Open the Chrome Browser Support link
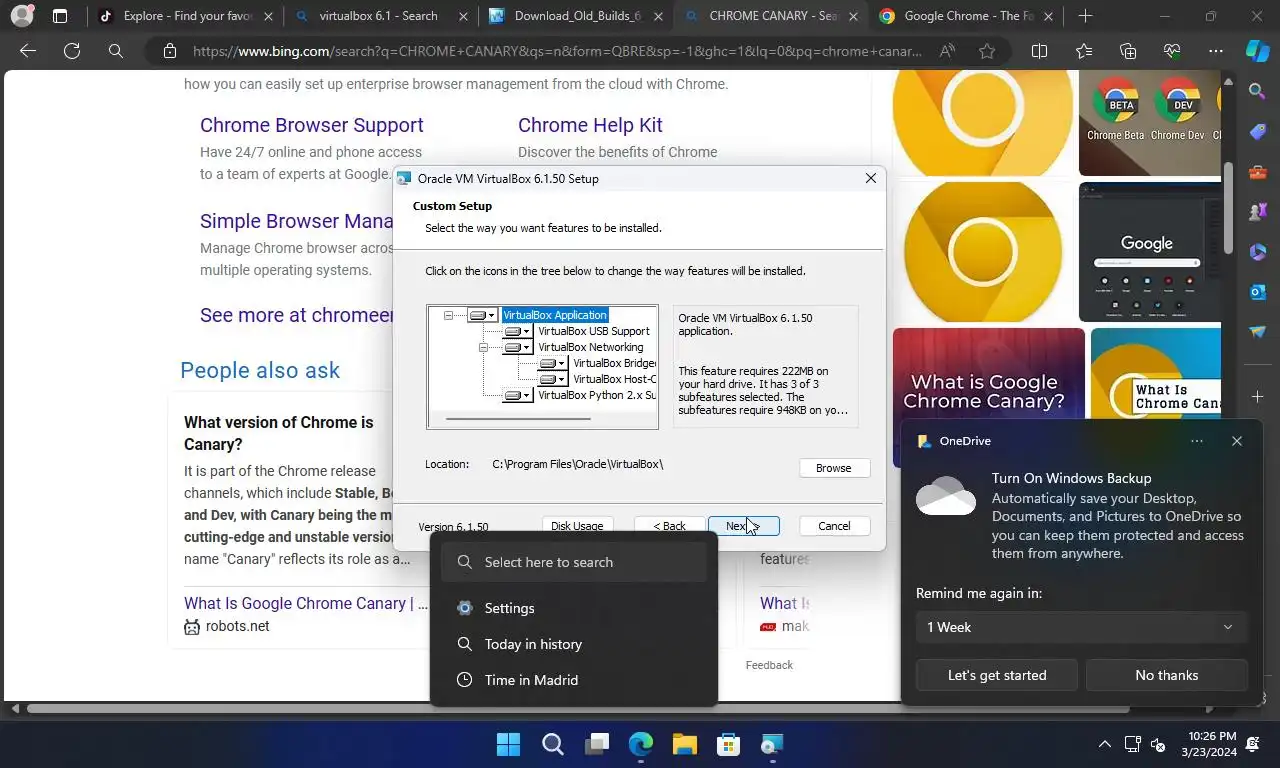 pyautogui.click(x=312, y=125)
